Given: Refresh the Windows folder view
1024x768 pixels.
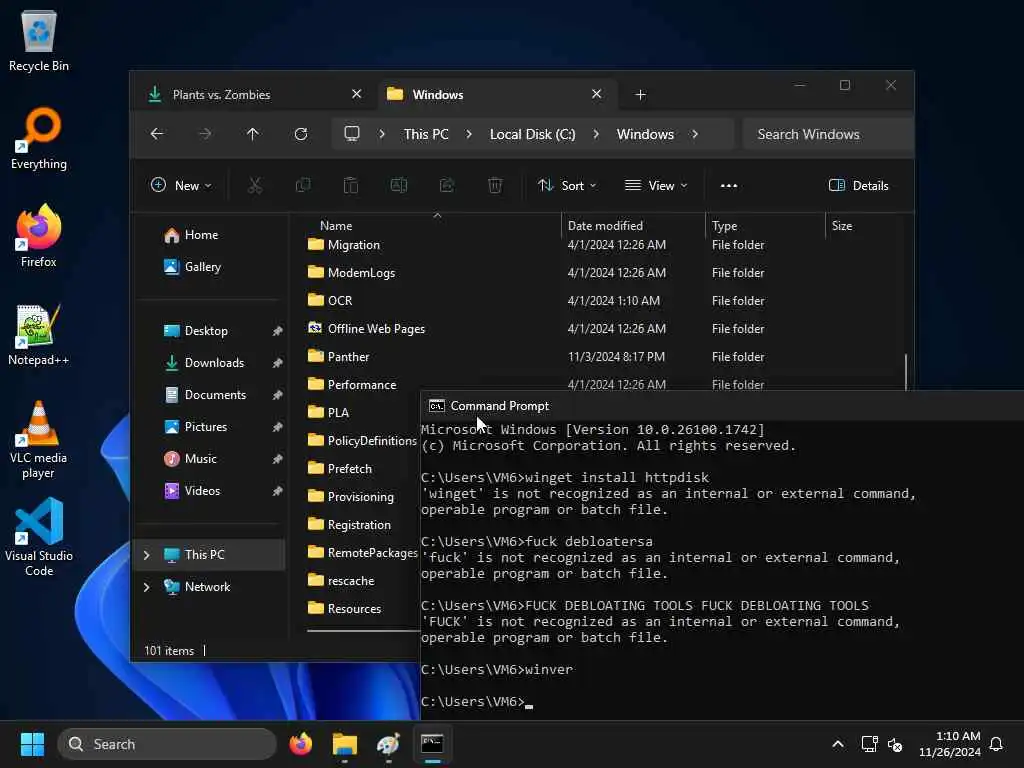Looking at the screenshot, I should [x=301, y=134].
